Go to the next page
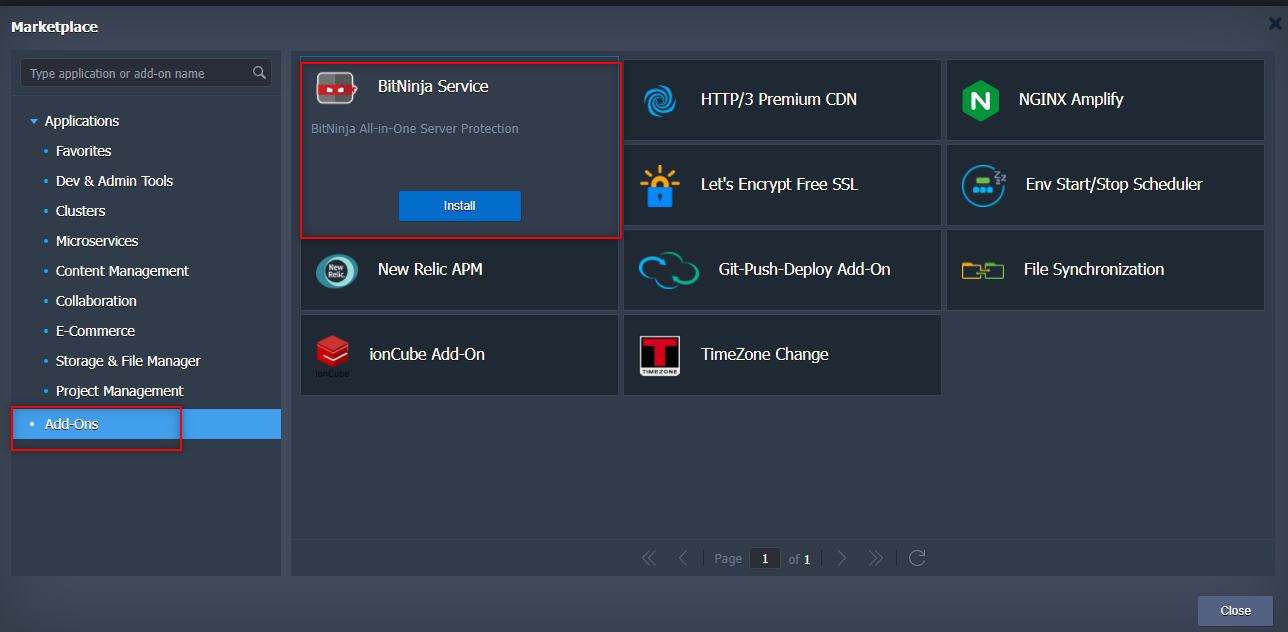1288x632 pixels. 842,558
